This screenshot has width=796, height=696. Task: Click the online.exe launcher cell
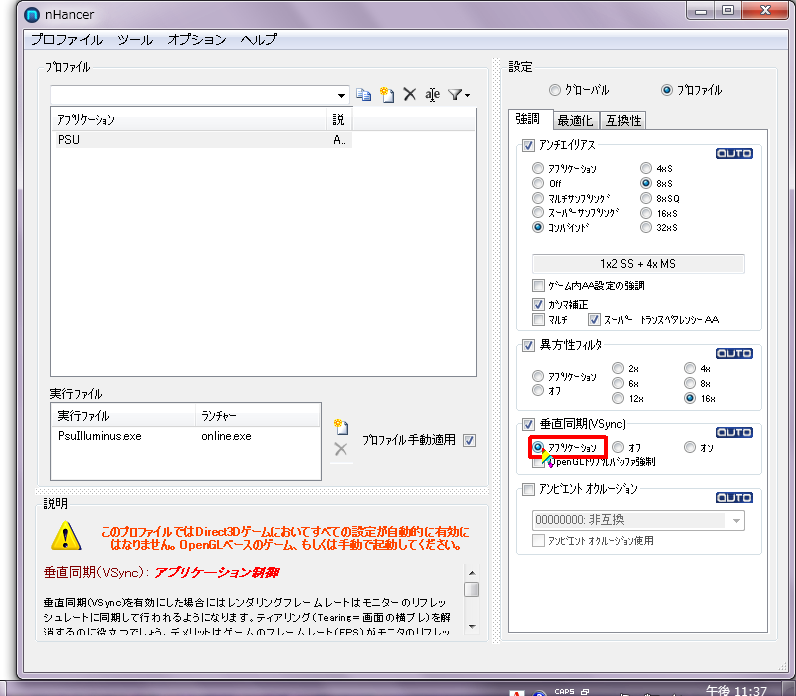pos(226,436)
